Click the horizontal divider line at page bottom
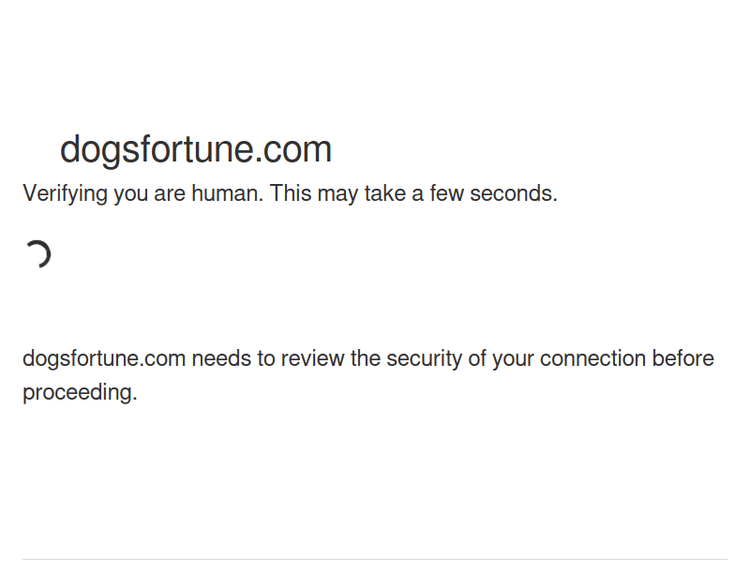 (375, 559)
